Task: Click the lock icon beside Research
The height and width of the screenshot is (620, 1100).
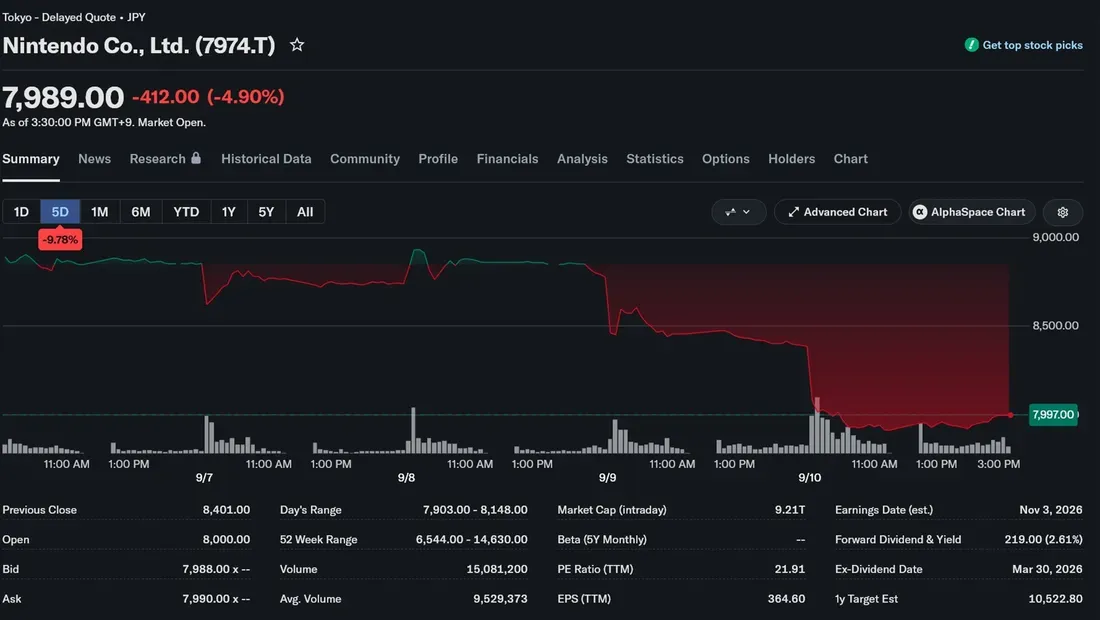Action: [x=196, y=158]
